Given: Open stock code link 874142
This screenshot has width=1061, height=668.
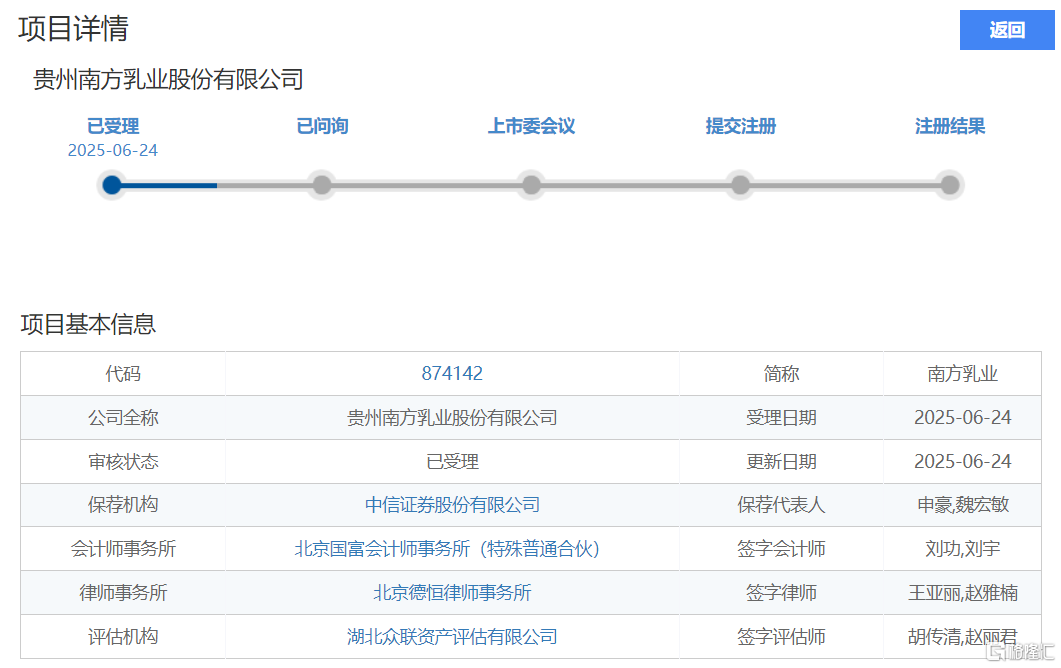Looking at the screenshot, I should click(x=452, y=374).
